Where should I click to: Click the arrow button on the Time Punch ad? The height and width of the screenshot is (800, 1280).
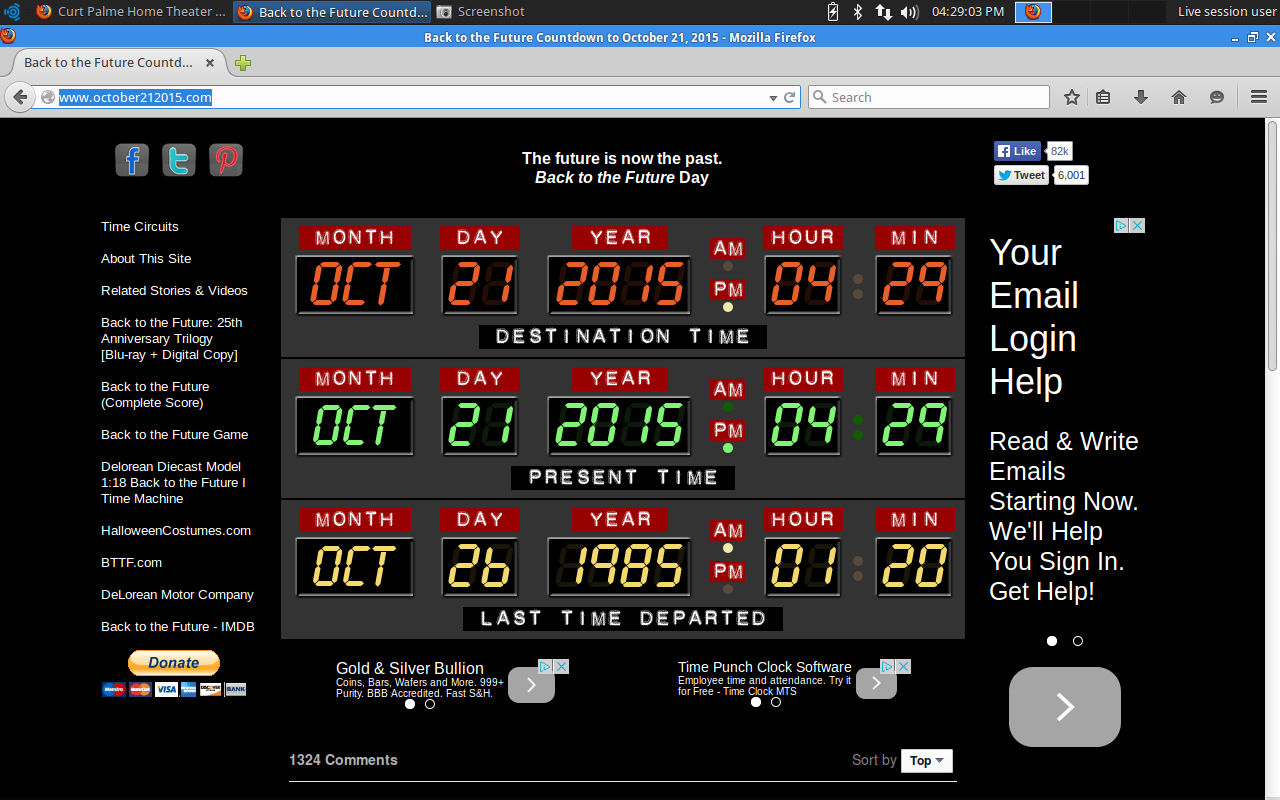[x=876, y=683]
